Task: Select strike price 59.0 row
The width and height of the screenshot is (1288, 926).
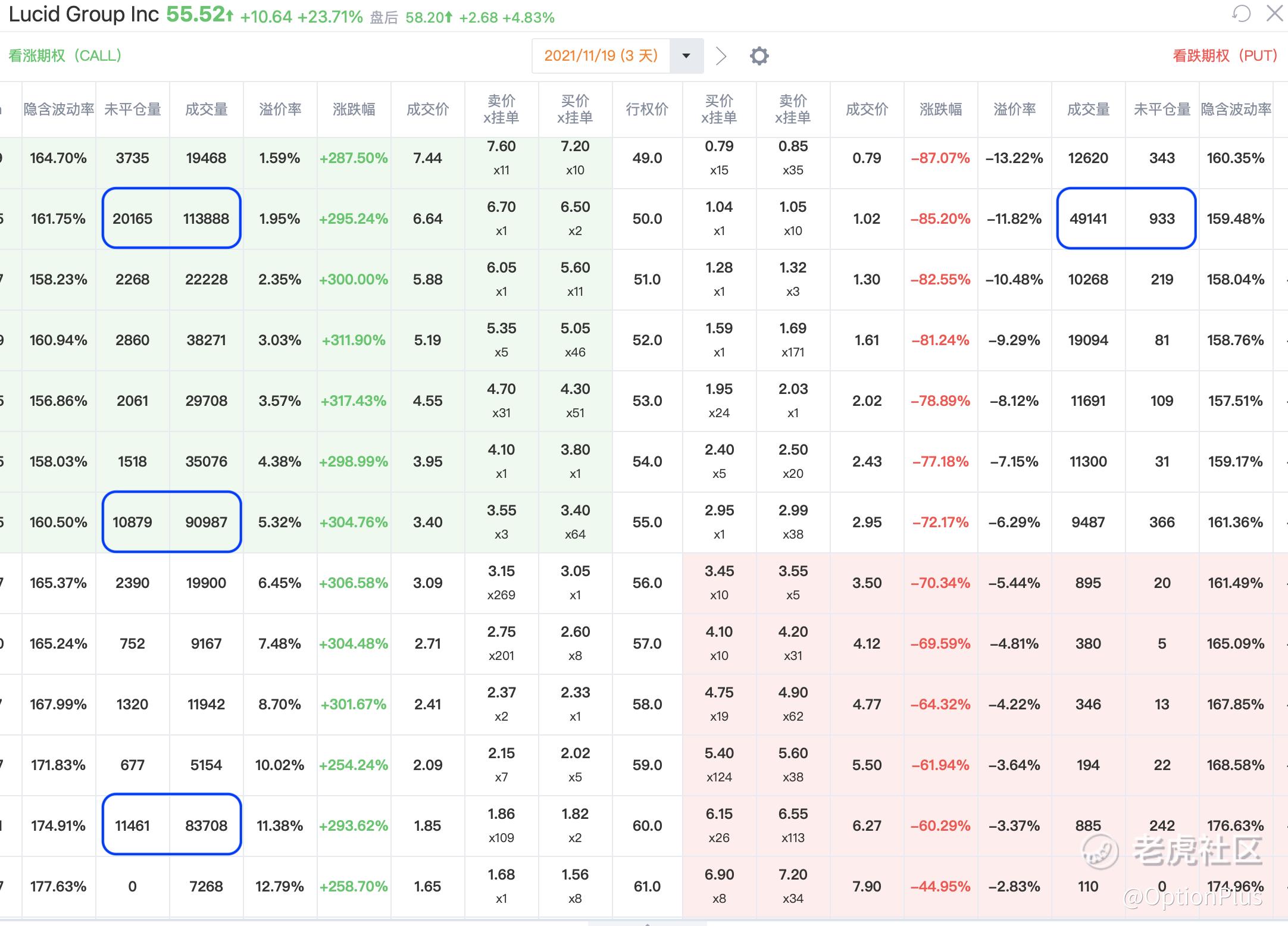Action: click(647, 765)
